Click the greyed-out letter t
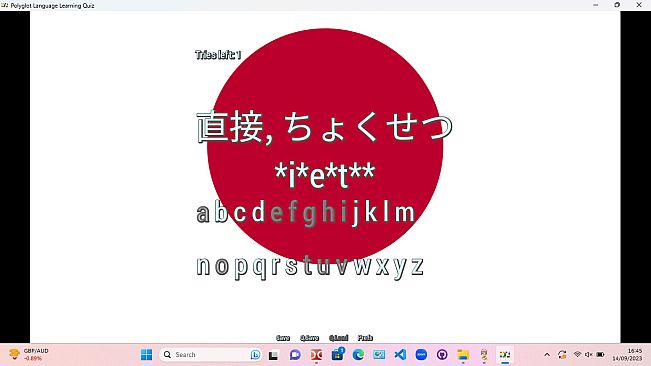This screenshot has height=366, width=651. click(x=307, y=264)
